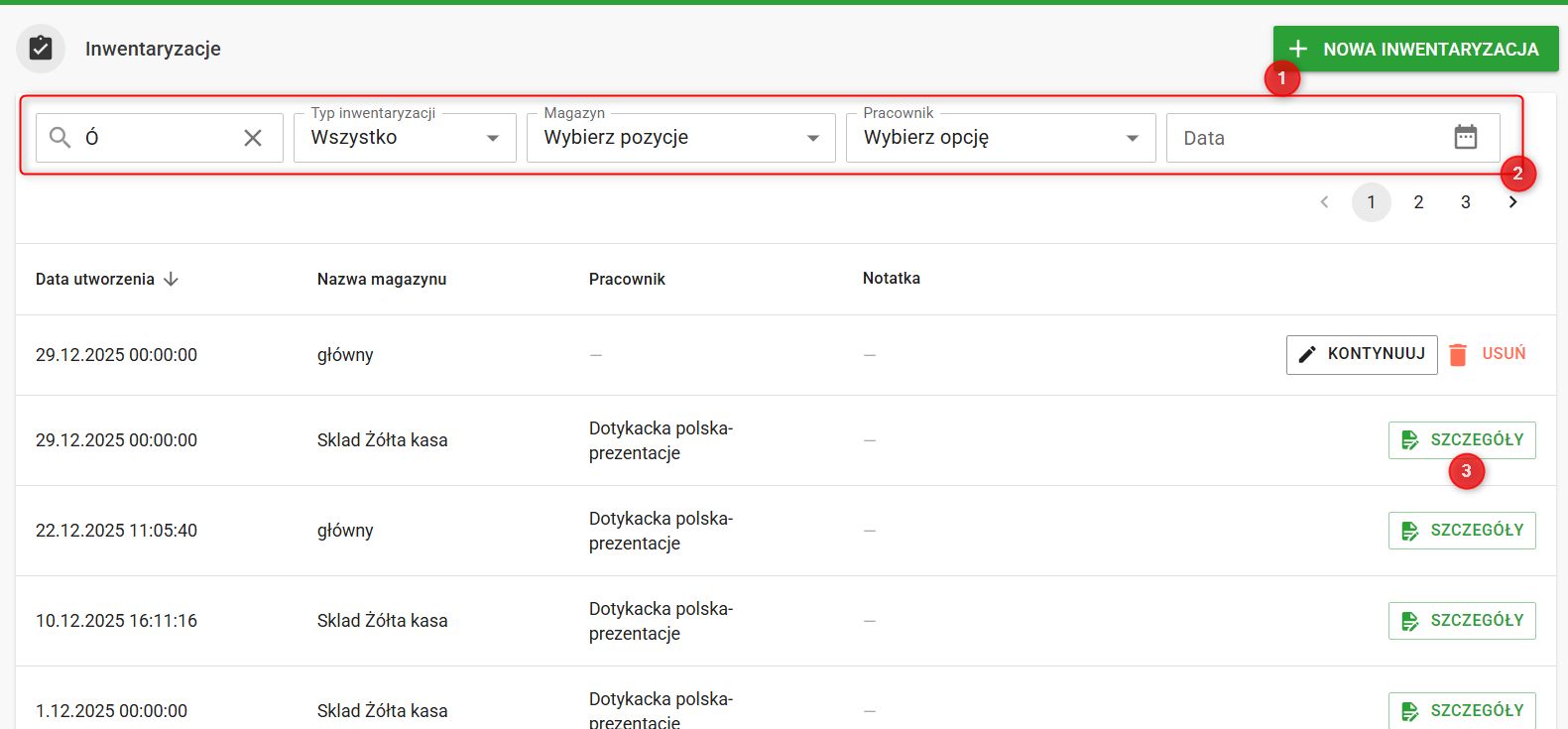Screen dimensions: 1568x729
Task: Switch to page 3 of results
Action: pos(1465,202)
